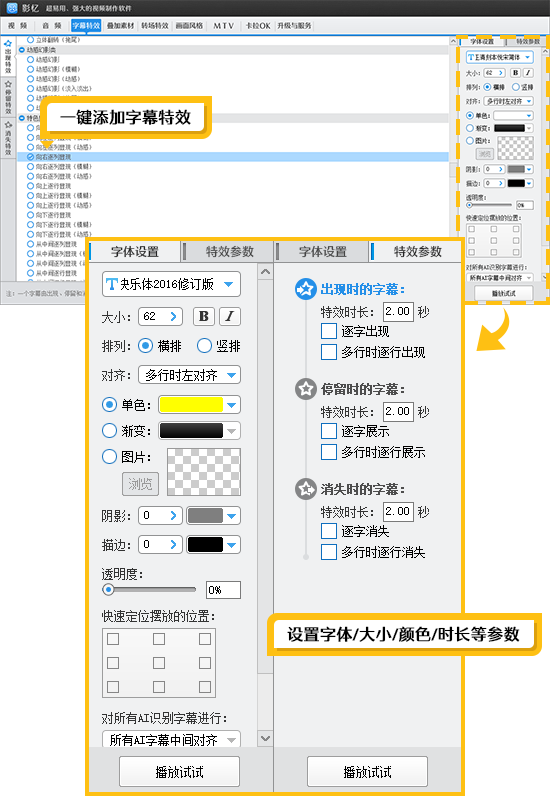This screenshot has width=550, height=796.
Task: Enable the 多行时逐行消失 checkbox
Action: coord(329,552)
